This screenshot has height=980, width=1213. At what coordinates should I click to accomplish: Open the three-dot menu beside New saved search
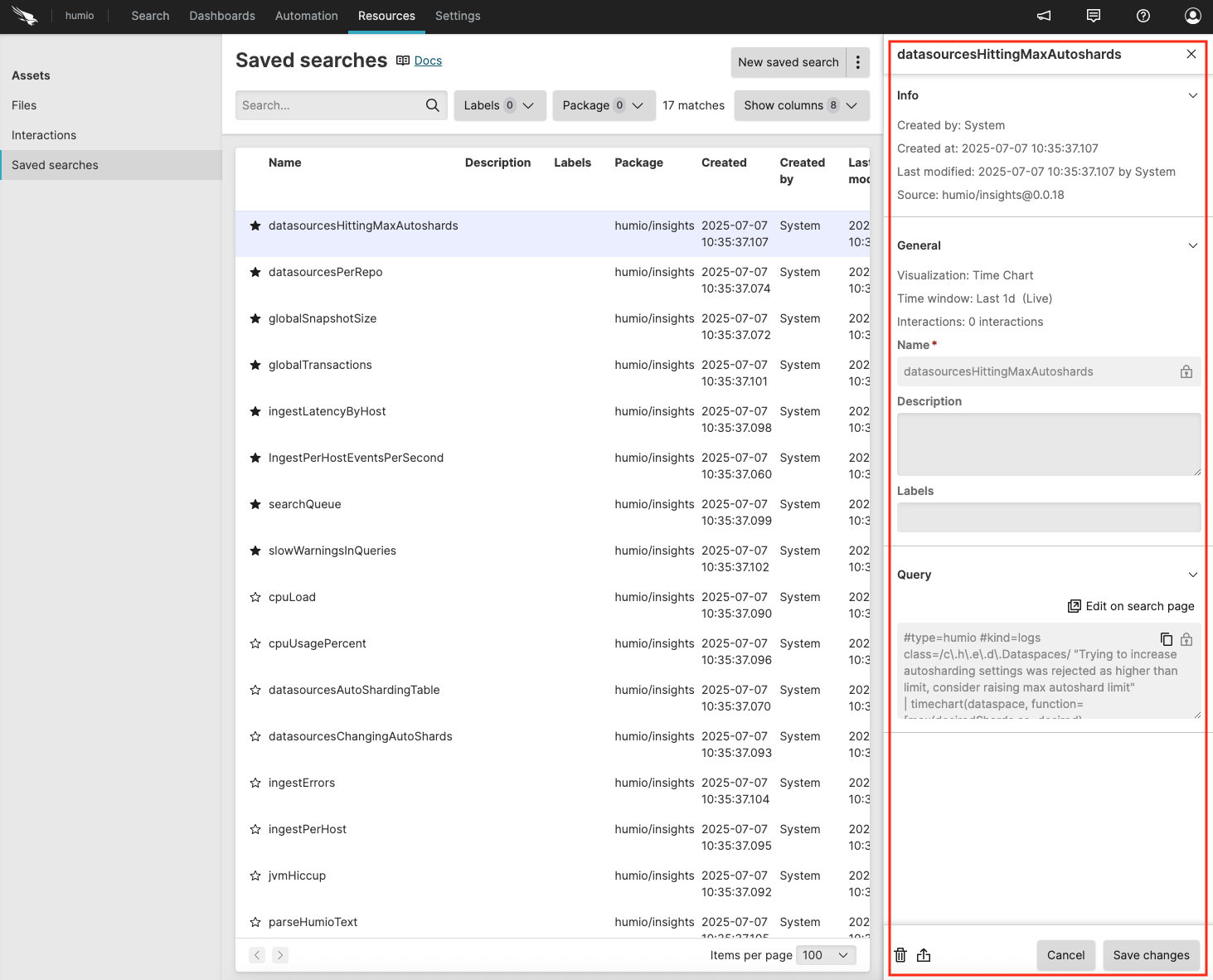(x=858, y=62)
